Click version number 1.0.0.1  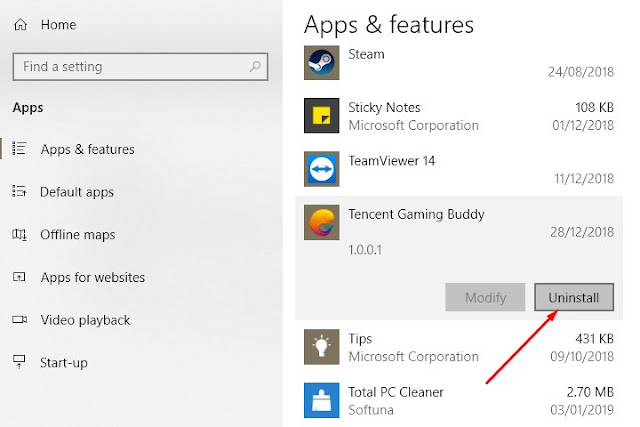click(x=365, y=250)
